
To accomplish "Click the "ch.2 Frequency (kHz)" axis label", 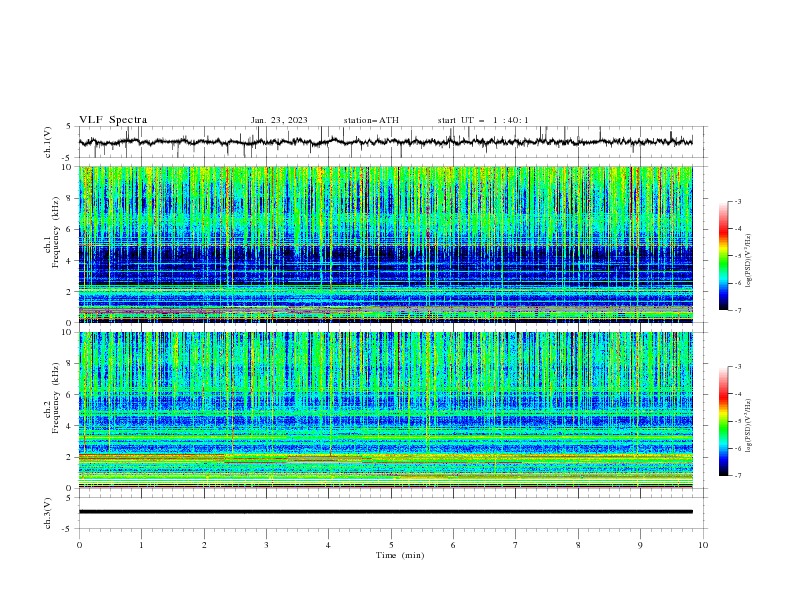I will [x=52, y=397].
